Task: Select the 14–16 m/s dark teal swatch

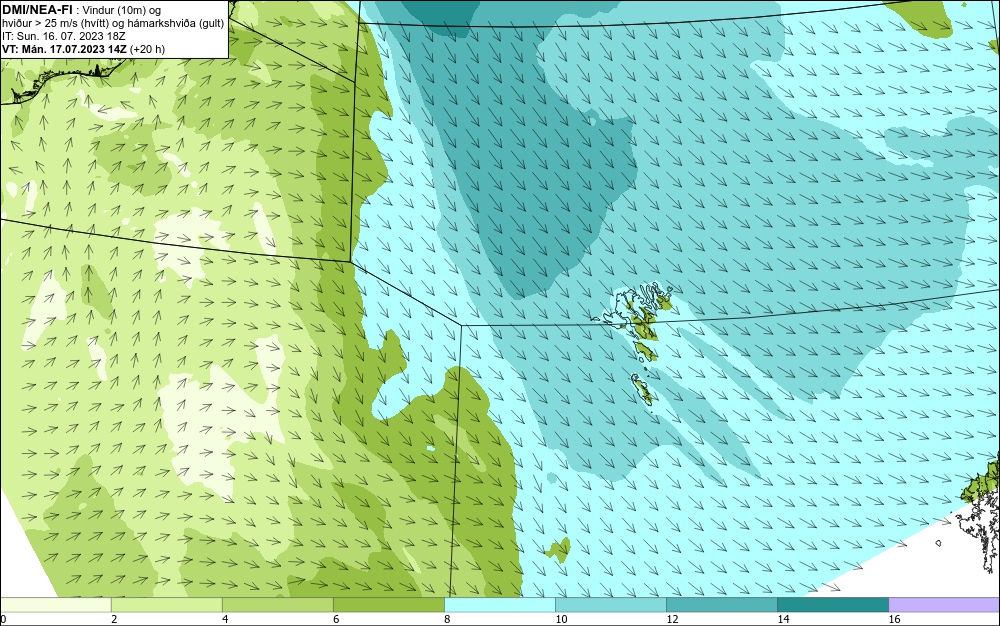Action: (x=832, y=604)
